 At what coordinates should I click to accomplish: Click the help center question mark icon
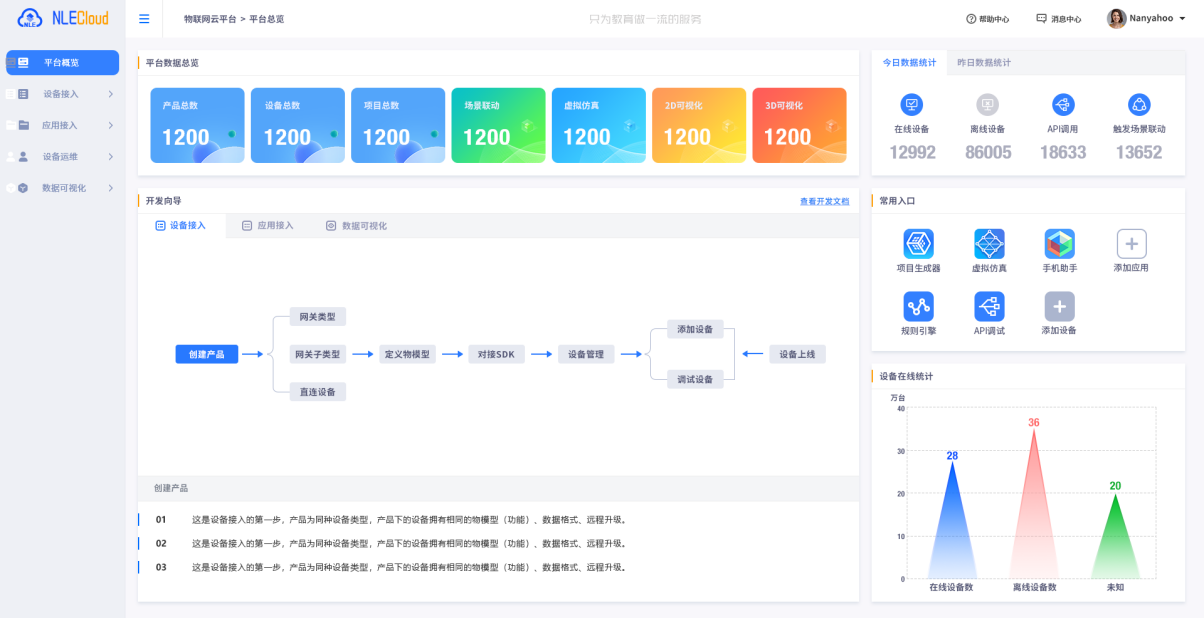[x=971, y=19]
